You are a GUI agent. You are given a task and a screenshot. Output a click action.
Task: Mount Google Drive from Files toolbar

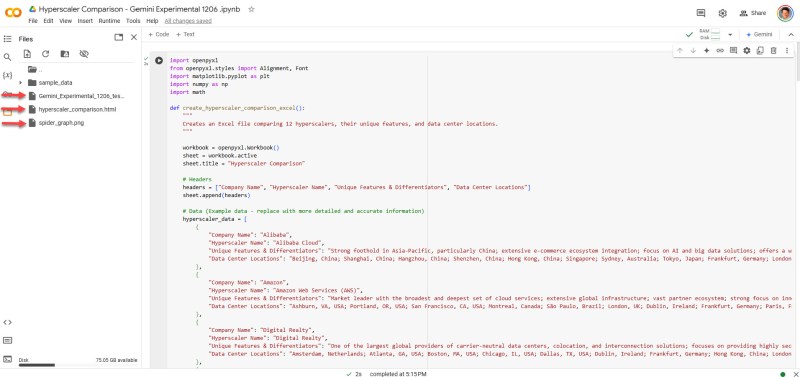tap(65, 54)
